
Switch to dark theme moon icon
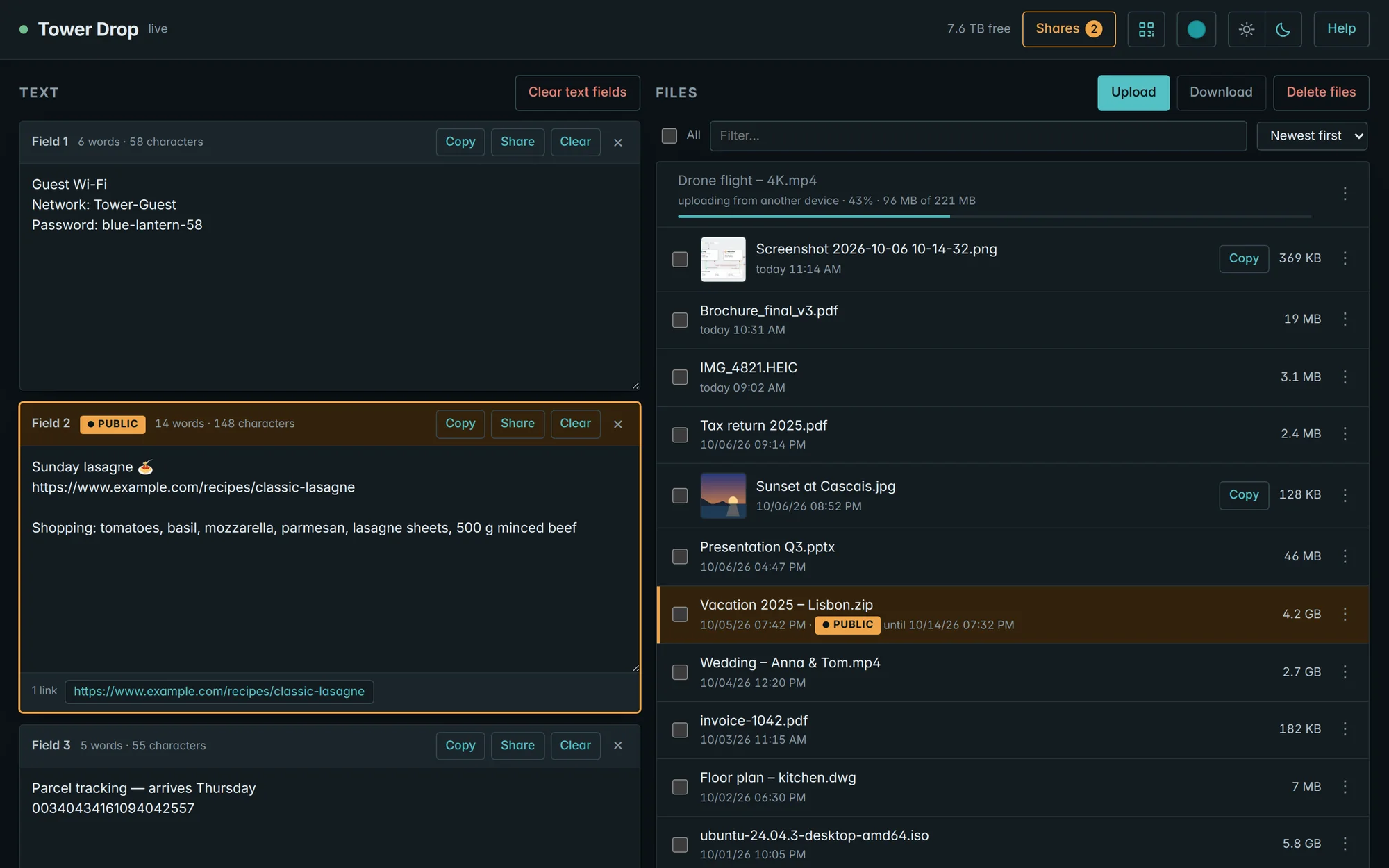(x=1283, y=29)
